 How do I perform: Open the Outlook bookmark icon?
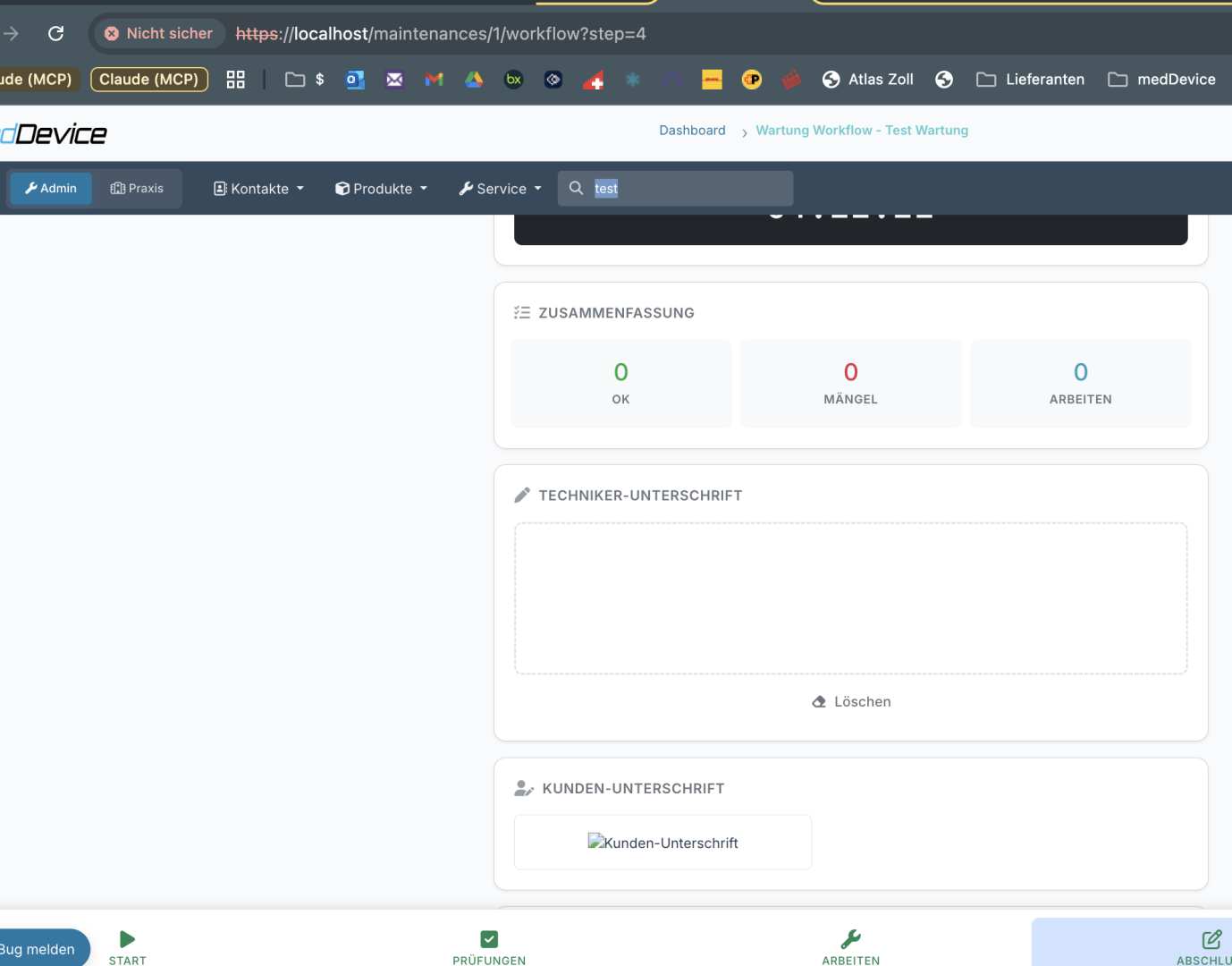click(x=355, y=80)
